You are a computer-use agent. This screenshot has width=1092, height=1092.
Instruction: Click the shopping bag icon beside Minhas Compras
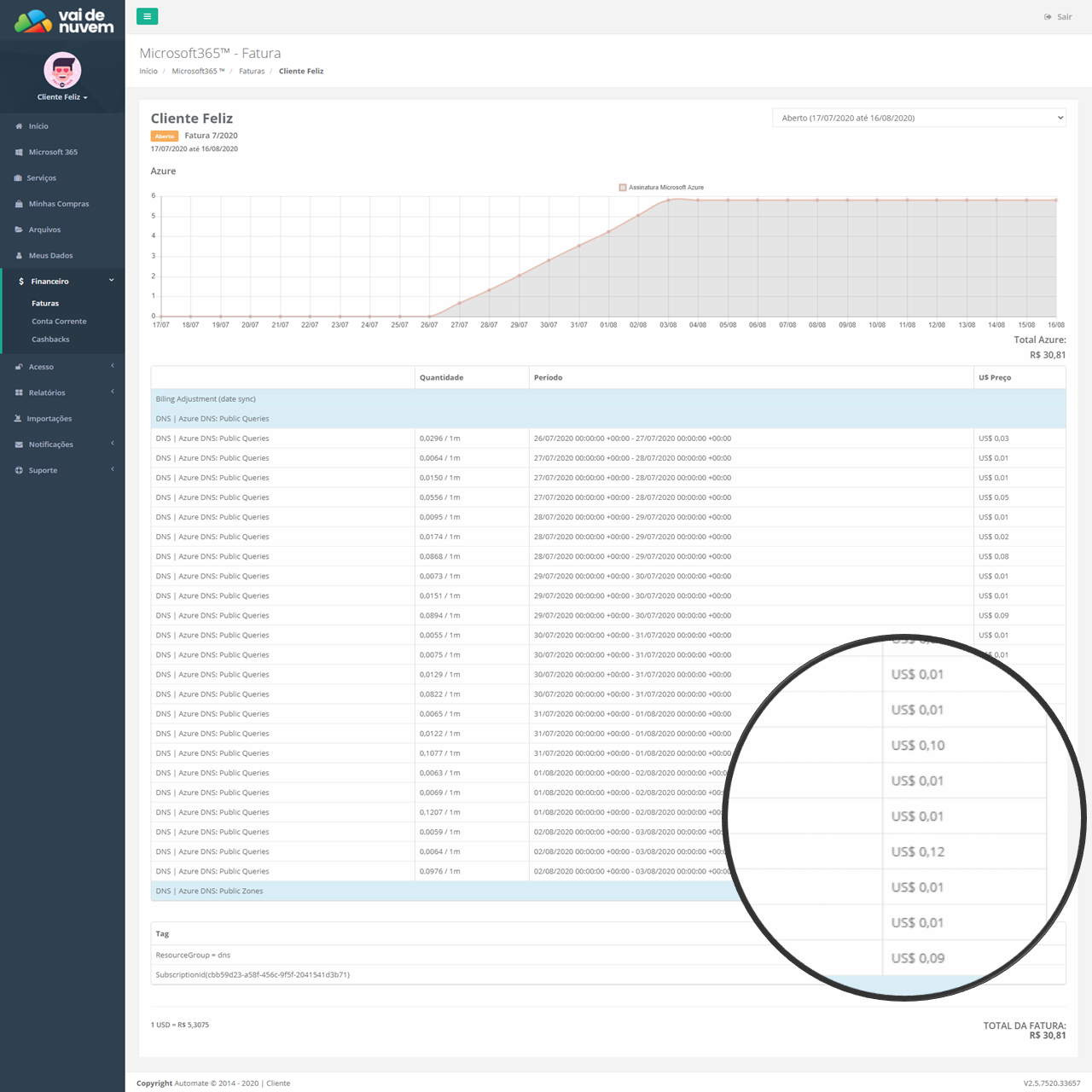(19, 204)
